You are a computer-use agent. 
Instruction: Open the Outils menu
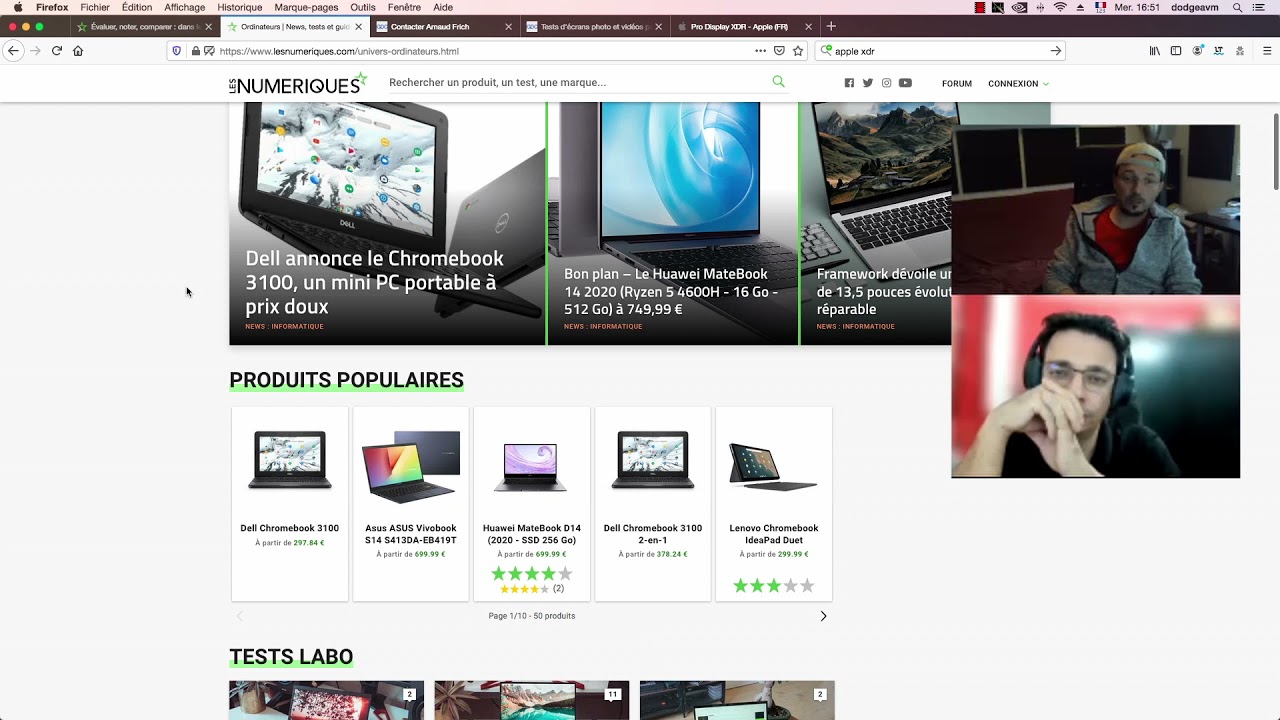(x=363, y=7)
